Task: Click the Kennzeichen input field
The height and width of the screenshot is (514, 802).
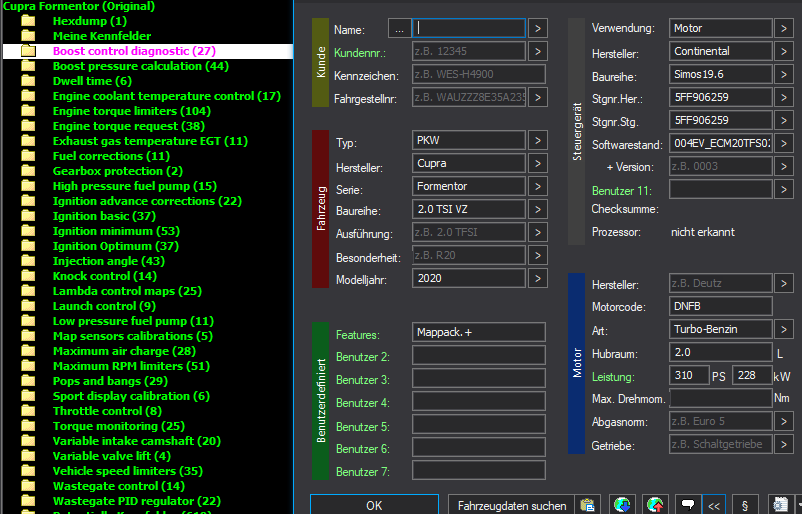Action: [x=479, y=74]
